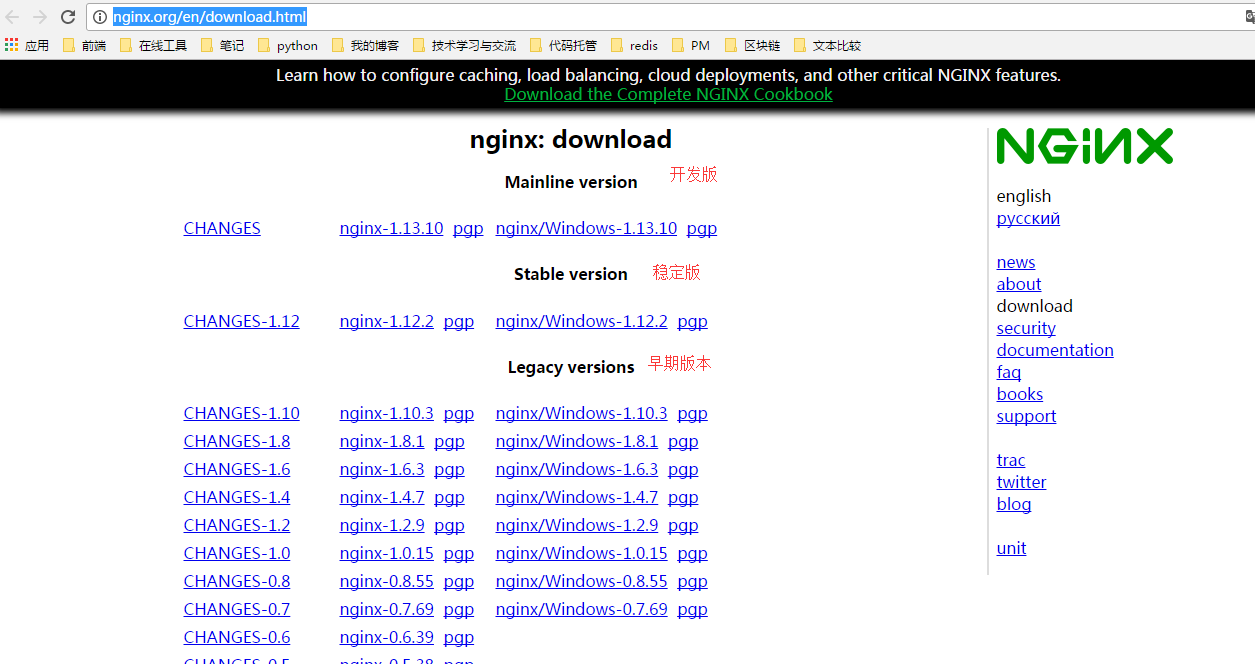
Task: Open the 在线工具 bookmark folder
Action: point(153,45)
